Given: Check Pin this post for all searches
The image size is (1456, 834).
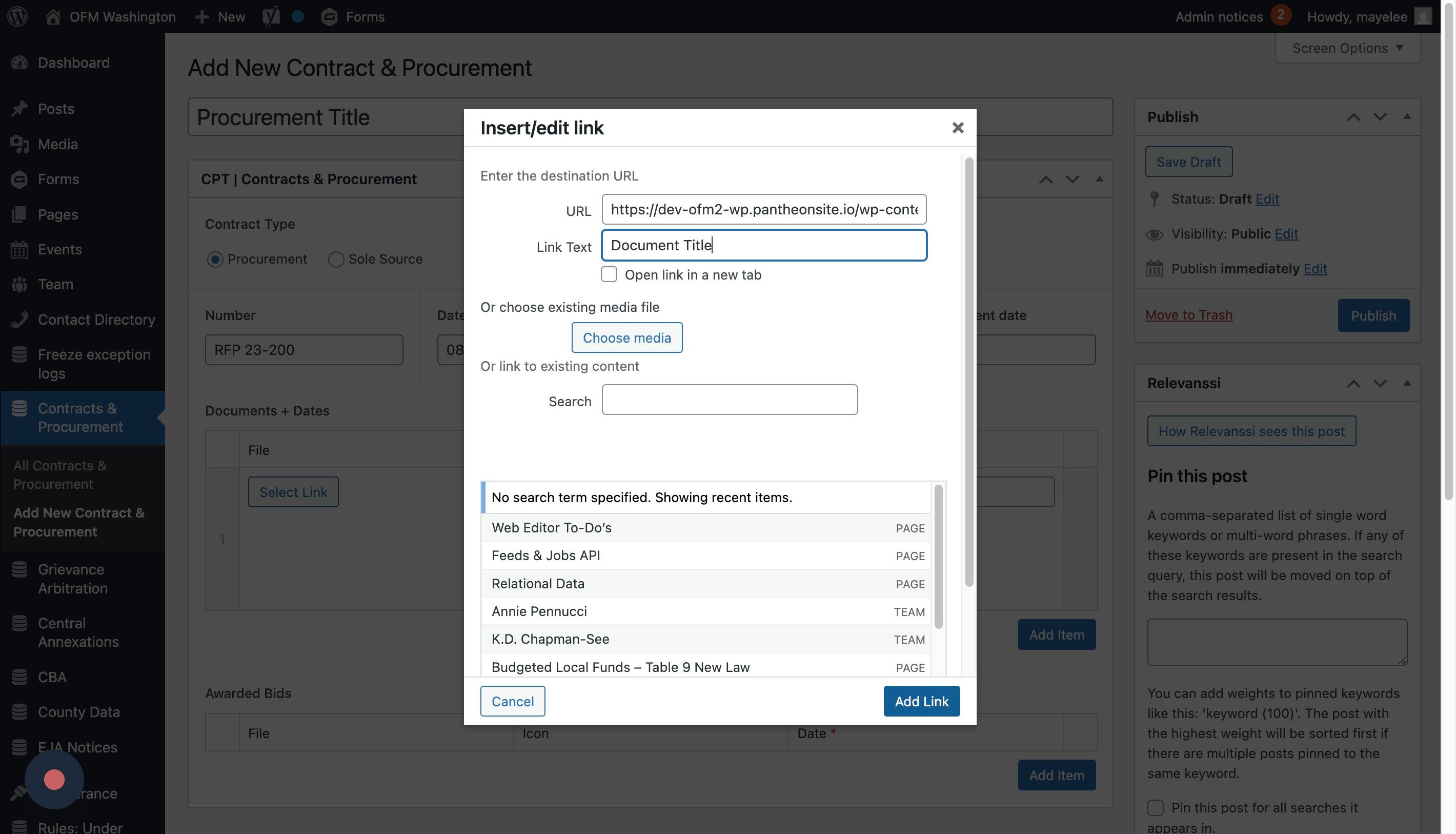Looking at the screenshot, I should (1156, 808).
